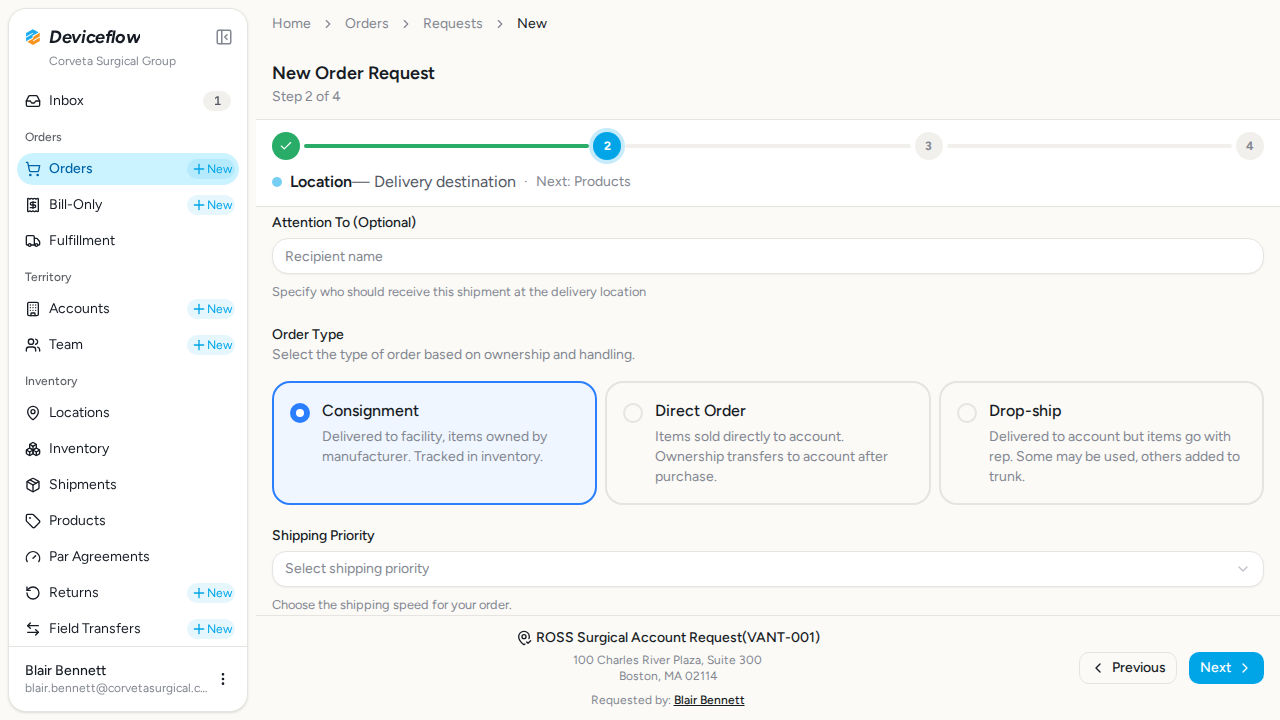This screenshot has width=1280, height=720.
Task: Focus the Recipient name field
Action: (x=768, y=256)
